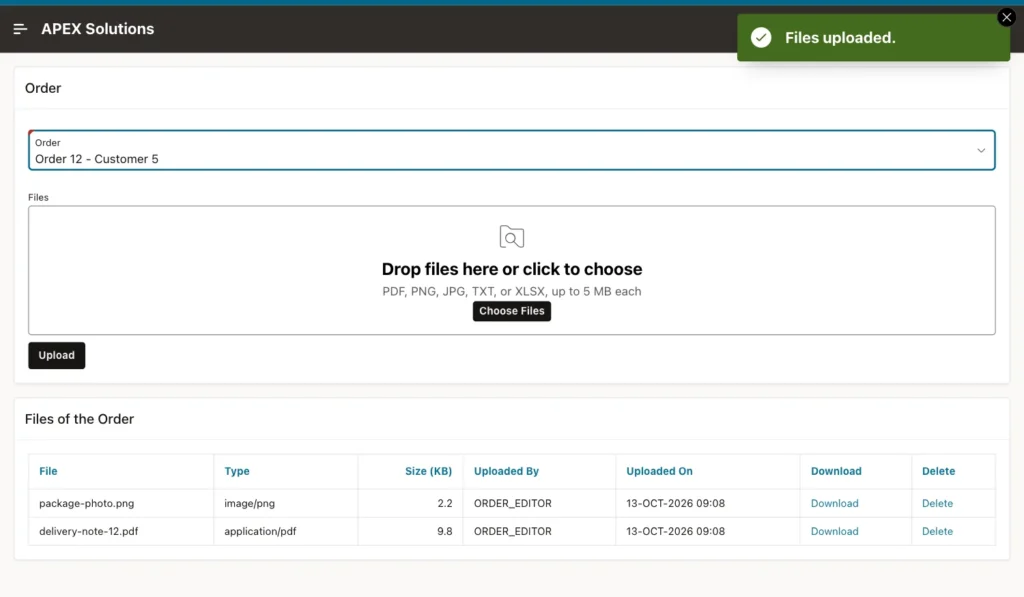
Task: Click the 'Drop files here or click to choose' text
Action: (x=512, y=269)
